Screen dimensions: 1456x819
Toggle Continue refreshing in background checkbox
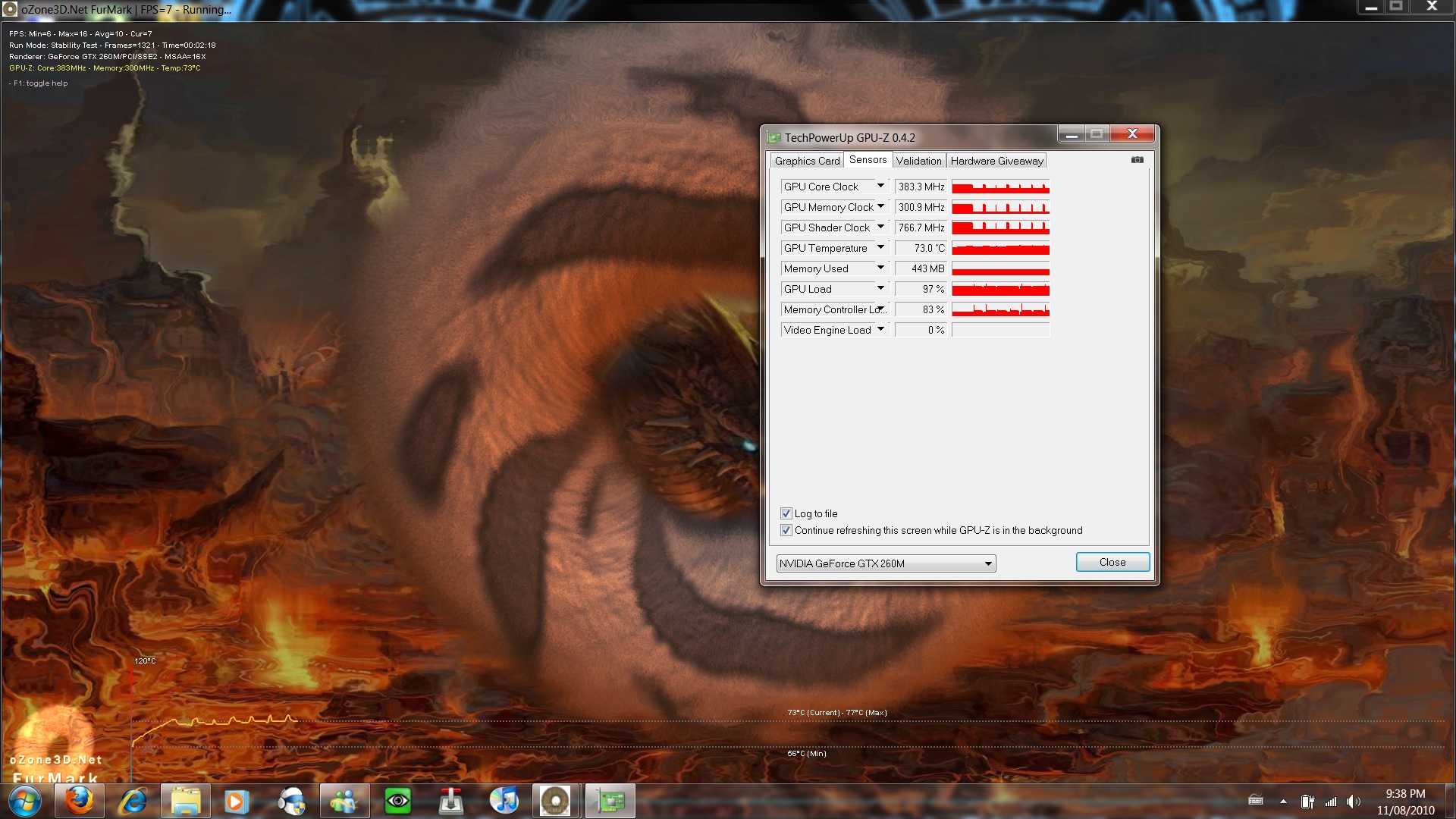(x=786, y=530)
